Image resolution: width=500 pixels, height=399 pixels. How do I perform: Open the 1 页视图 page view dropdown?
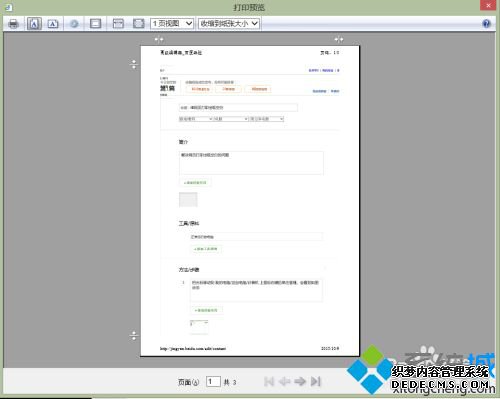[172, 24]
